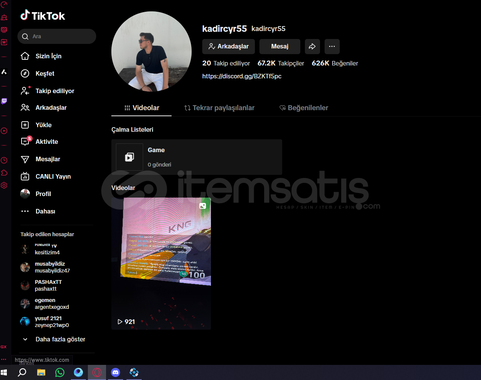Switch to the Tekrar paylaşılanlar tab
Screen dimensions: 481x380
(x=219, y=108)
